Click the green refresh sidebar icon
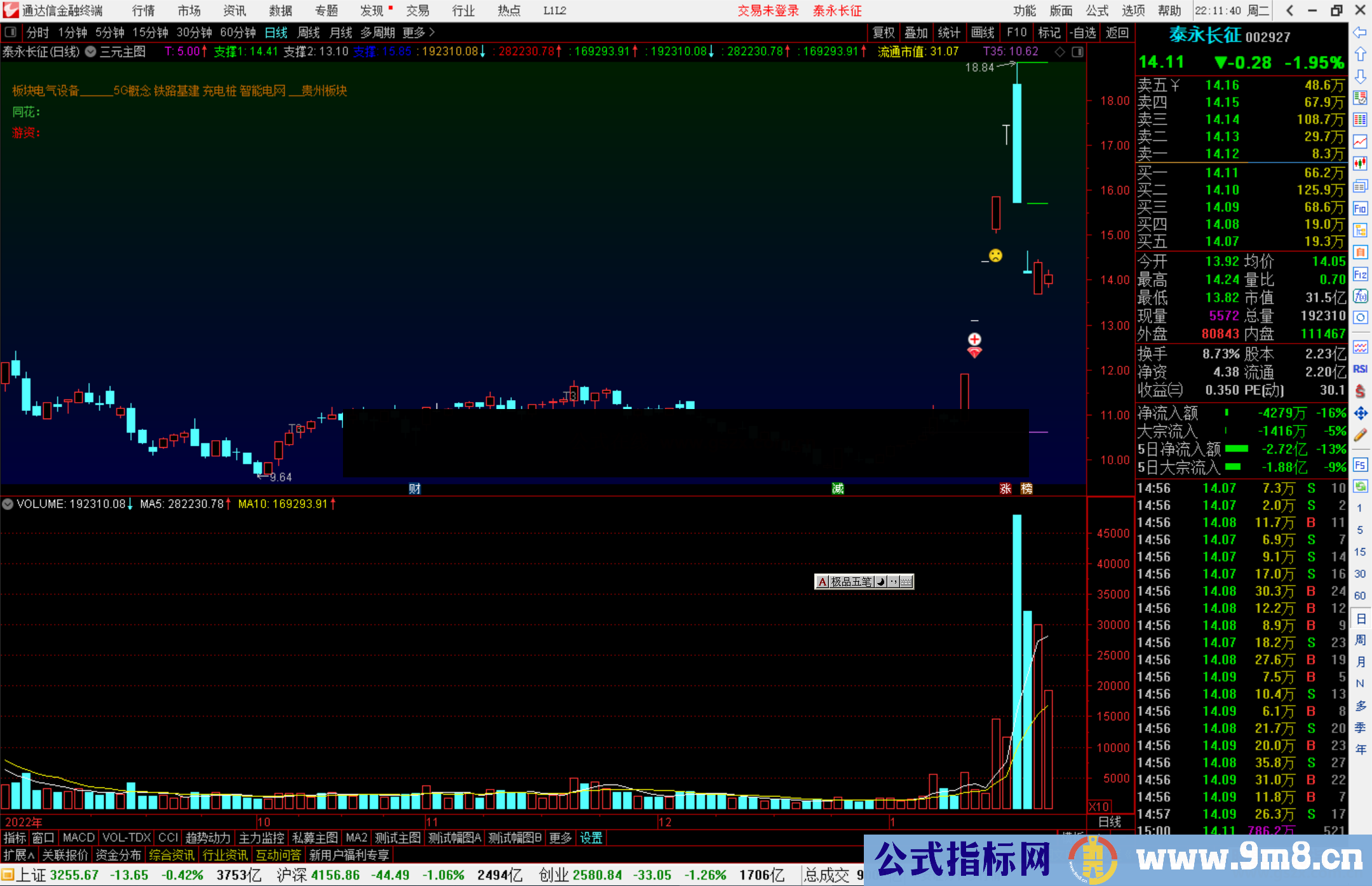The image size is (1372, 886). coord(1360,487)
